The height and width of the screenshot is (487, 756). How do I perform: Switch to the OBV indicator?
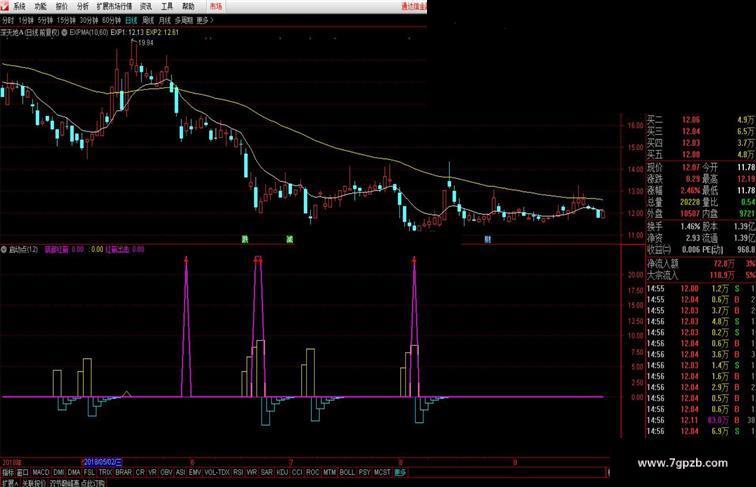166,473
